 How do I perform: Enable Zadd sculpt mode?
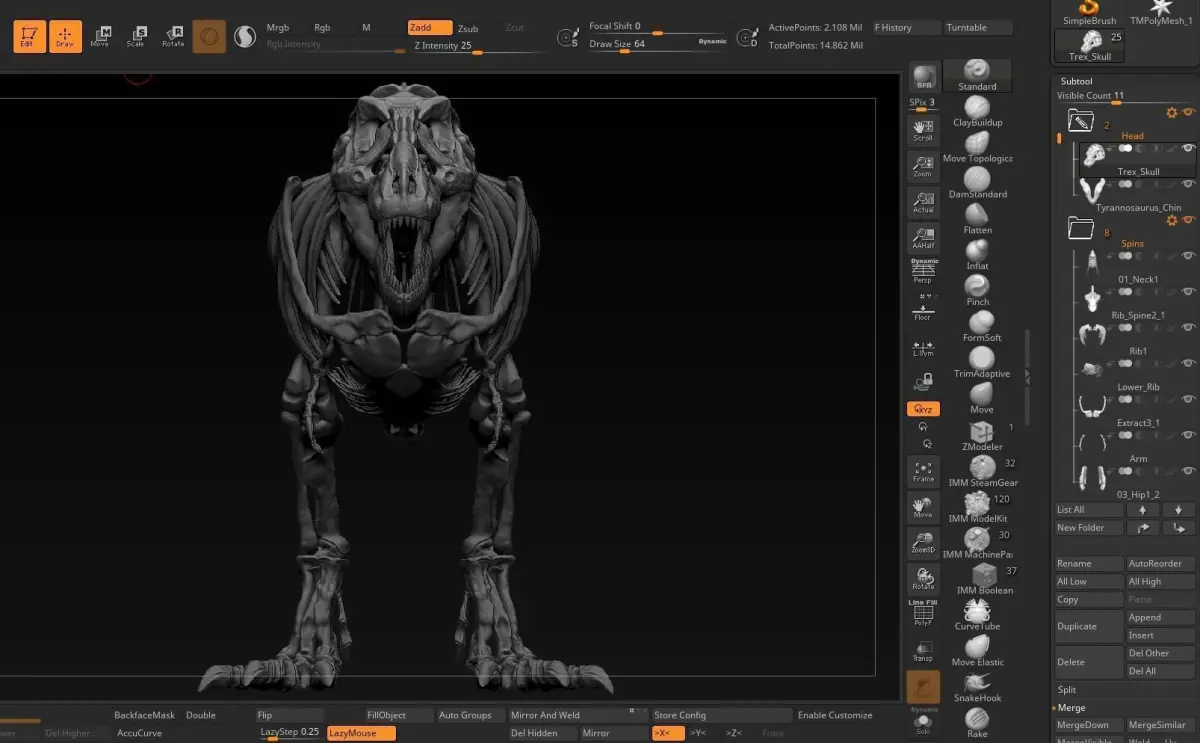(x=430, y=28)
